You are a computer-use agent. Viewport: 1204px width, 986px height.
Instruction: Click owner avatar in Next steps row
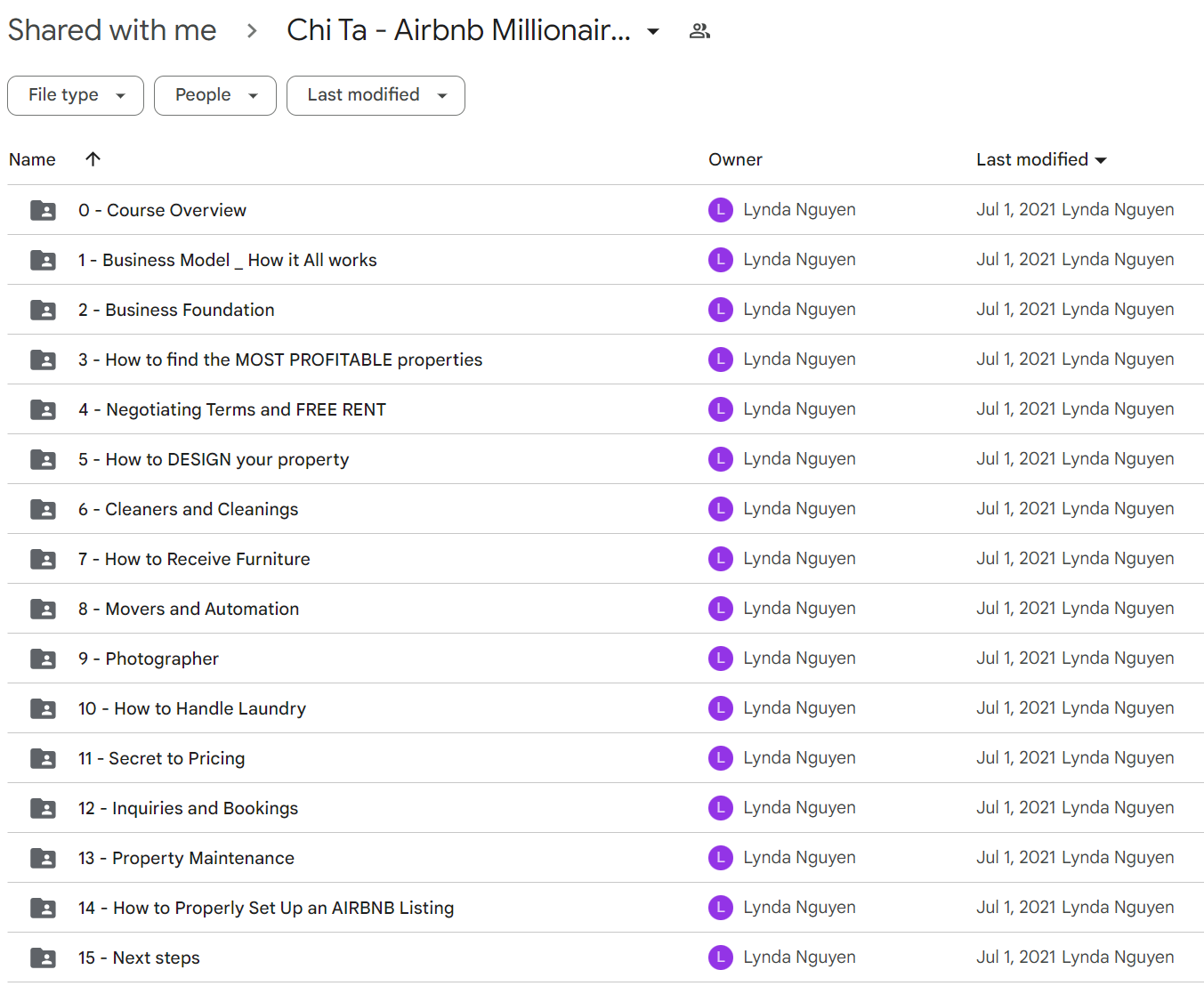point(721,958)
